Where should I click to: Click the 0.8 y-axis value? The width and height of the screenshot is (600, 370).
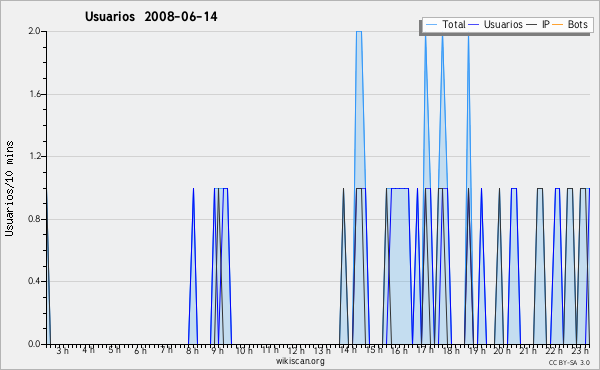pos(34,219)
